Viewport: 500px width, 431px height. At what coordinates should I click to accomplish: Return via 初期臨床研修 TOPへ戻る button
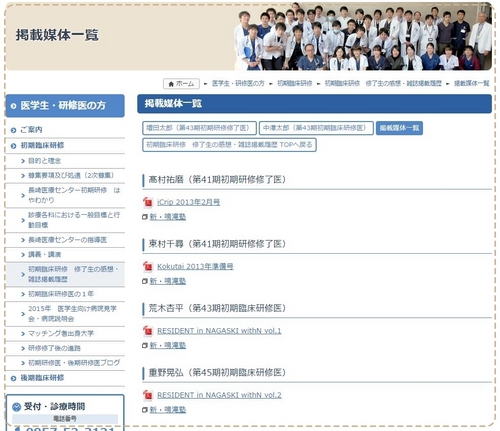229,145
